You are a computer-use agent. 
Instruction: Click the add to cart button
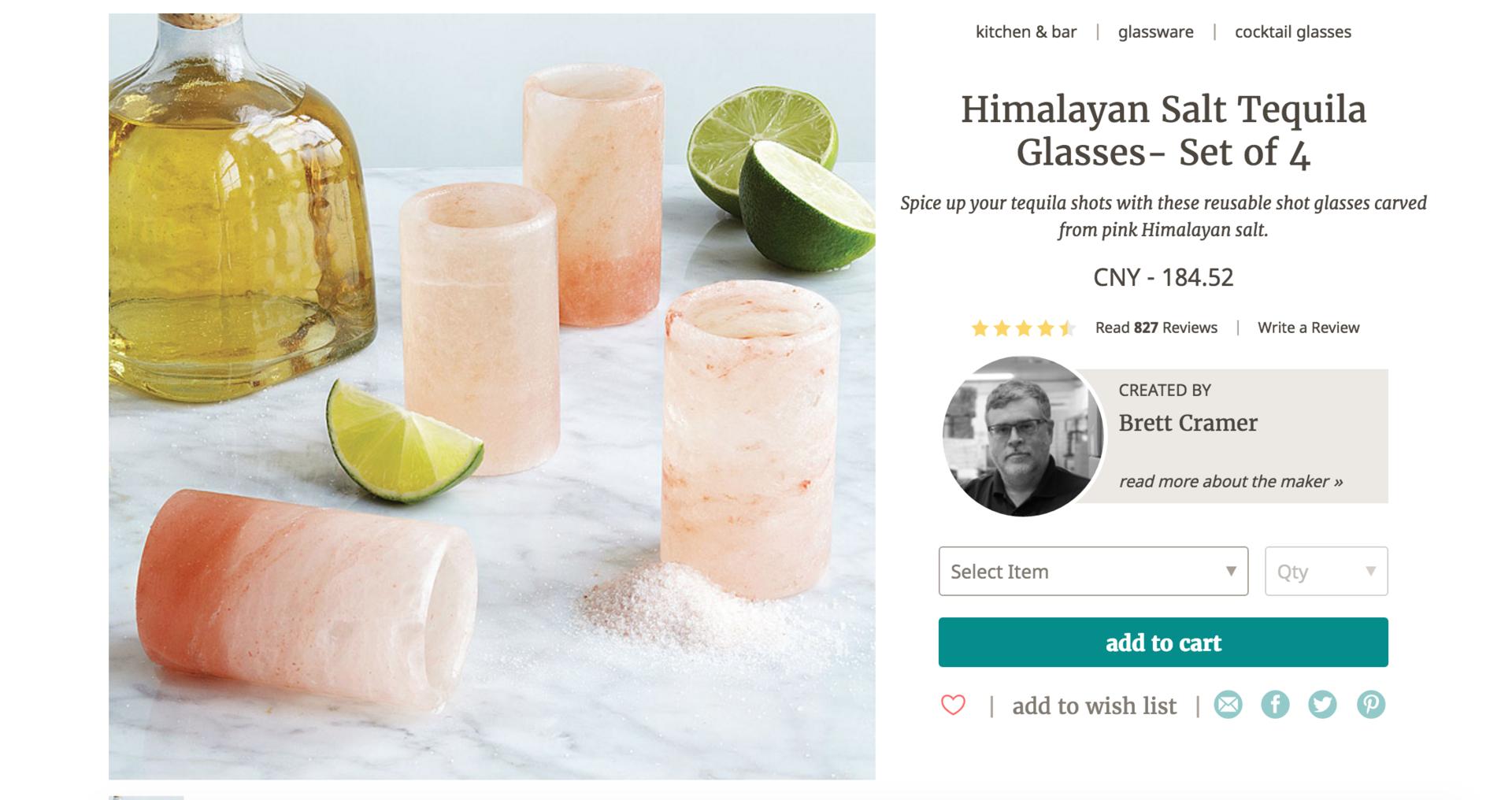pos(1162,643)
